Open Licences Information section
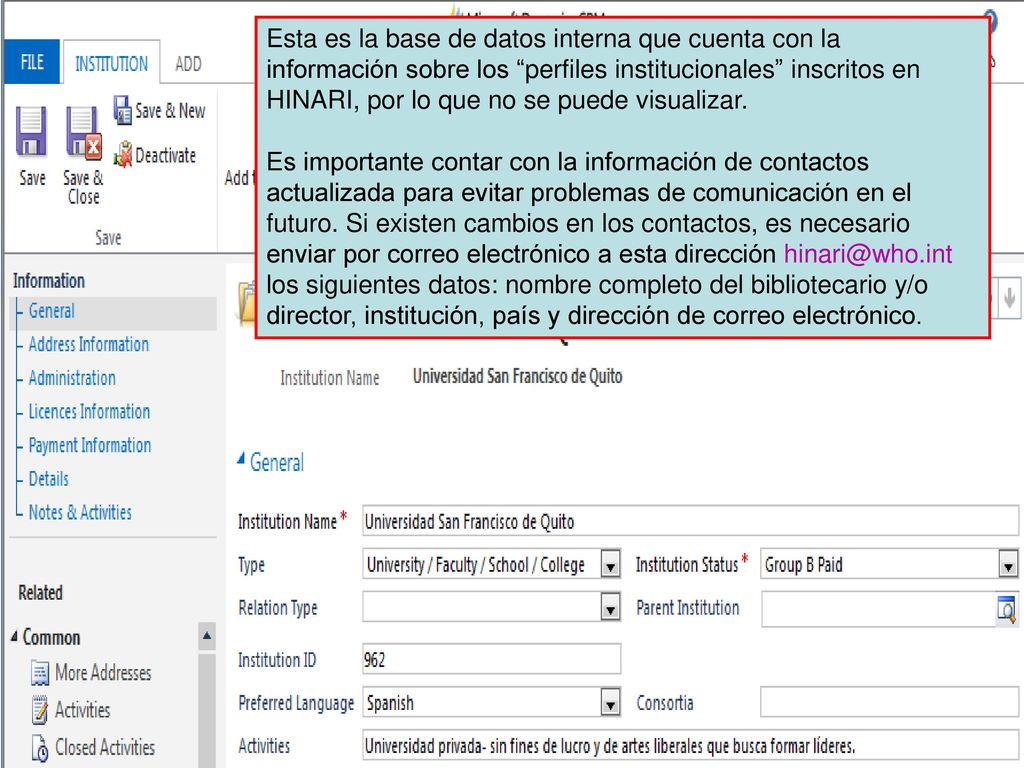Viewport: 1024px width, 768px height. 89,411
